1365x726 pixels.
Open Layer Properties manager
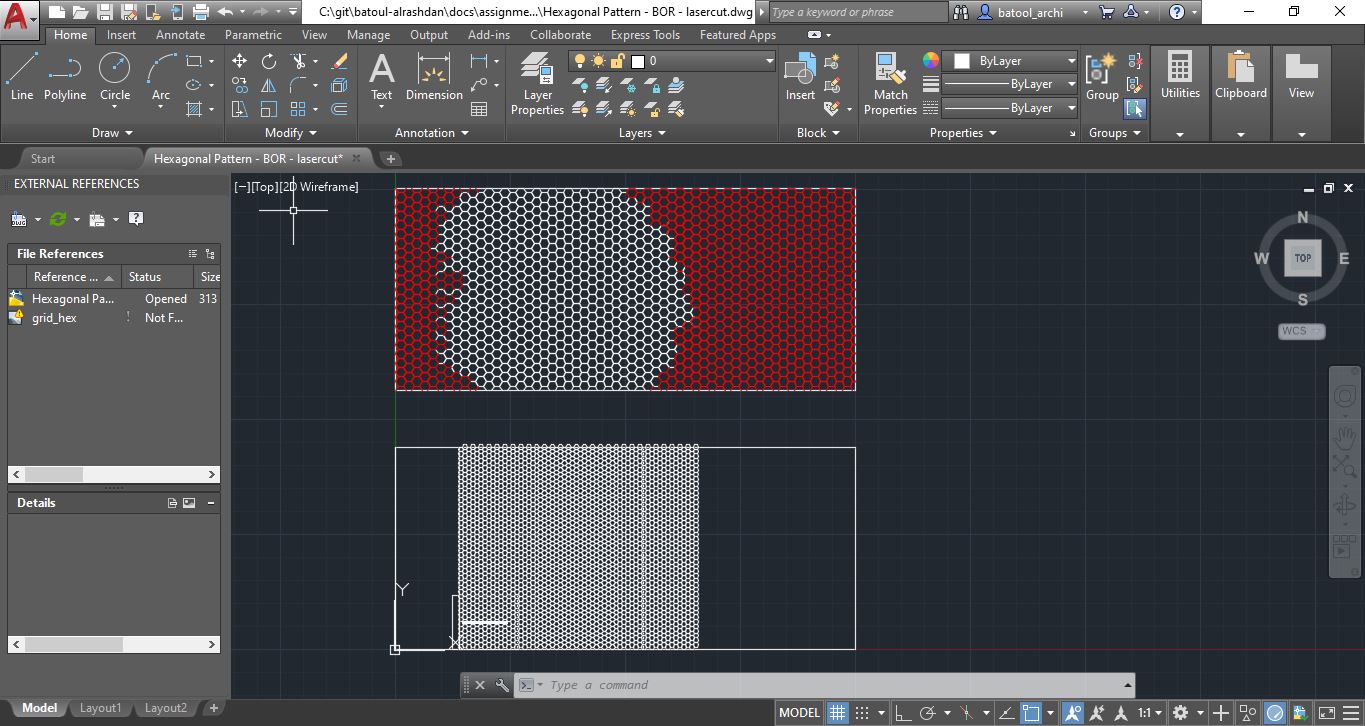click(x=538, y=83)
